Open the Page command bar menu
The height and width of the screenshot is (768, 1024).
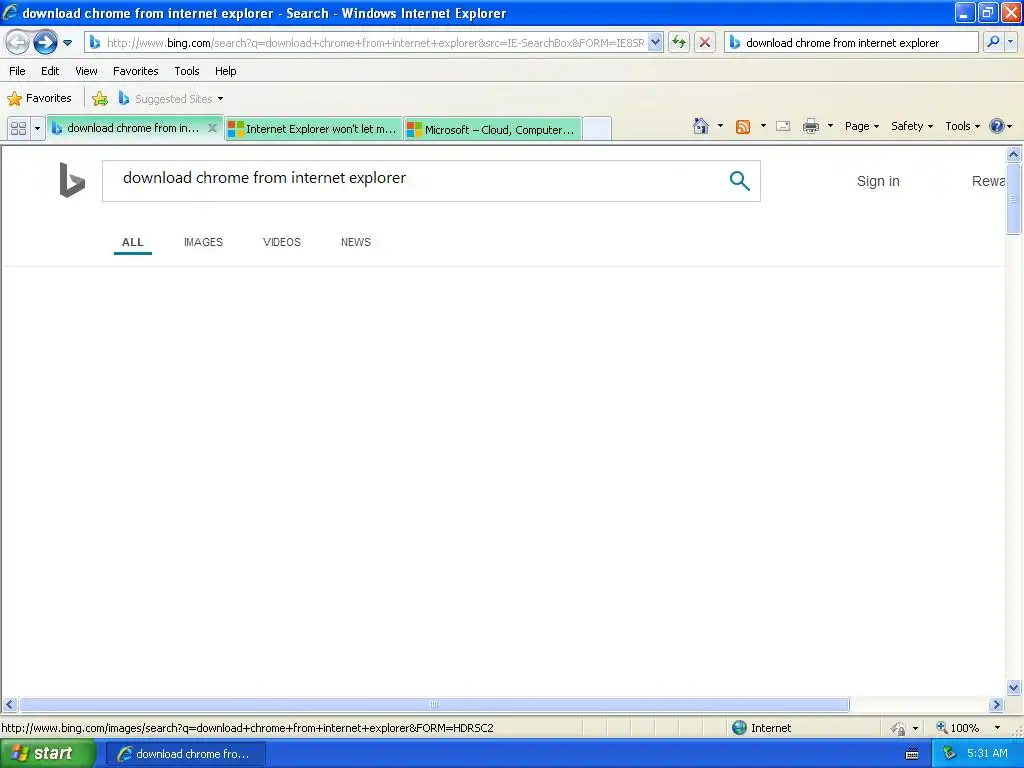(x=861, y=126)
